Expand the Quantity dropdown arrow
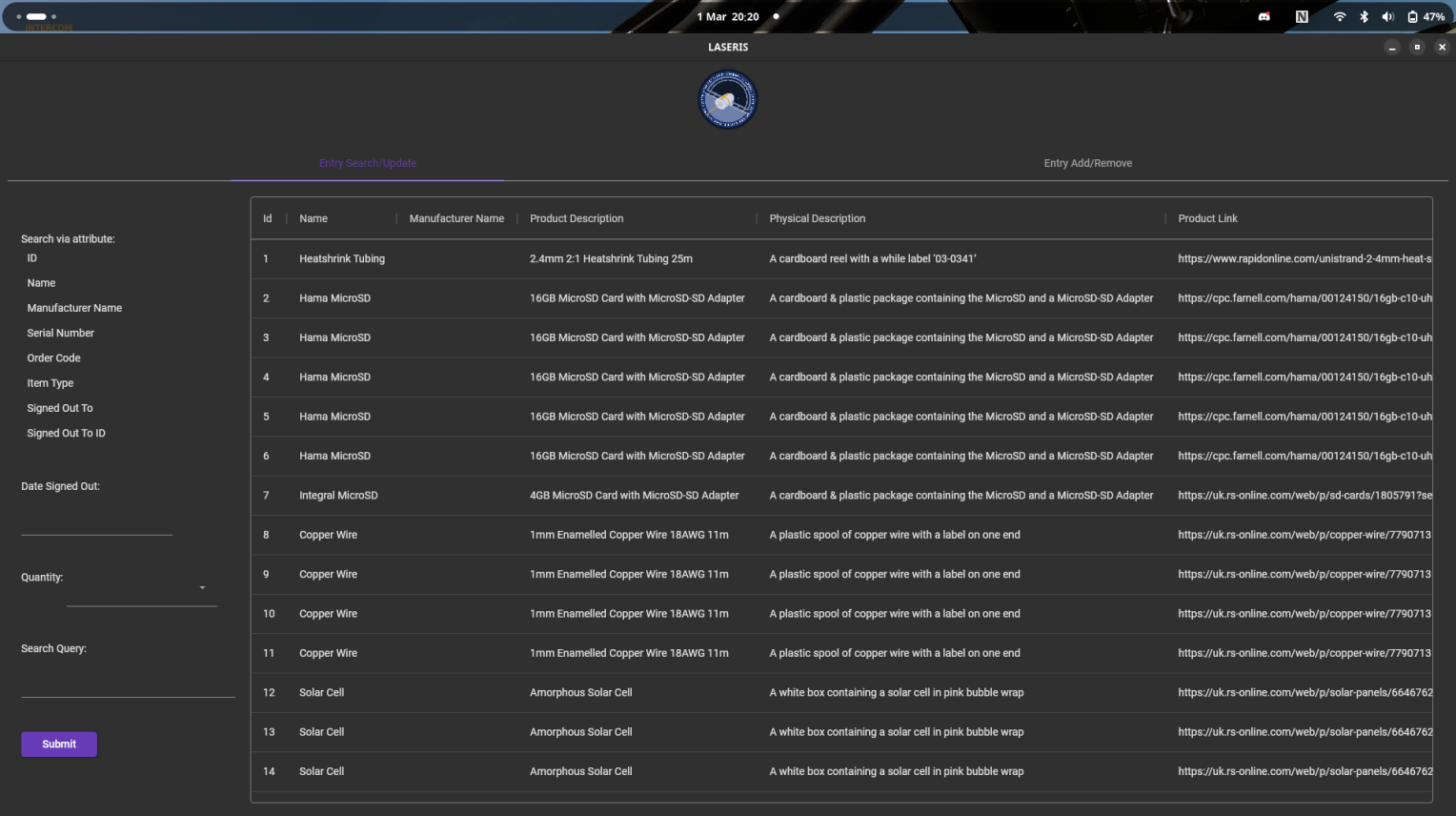This screenshot has height=816, width=1456. click(x=202, y=588)
